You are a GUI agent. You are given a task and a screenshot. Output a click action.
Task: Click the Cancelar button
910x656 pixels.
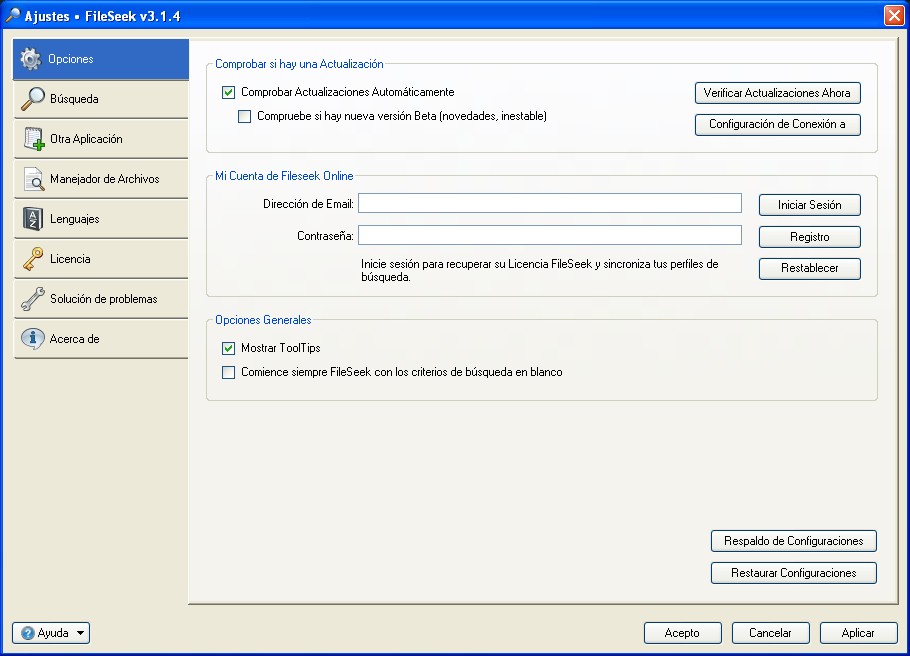771,633
